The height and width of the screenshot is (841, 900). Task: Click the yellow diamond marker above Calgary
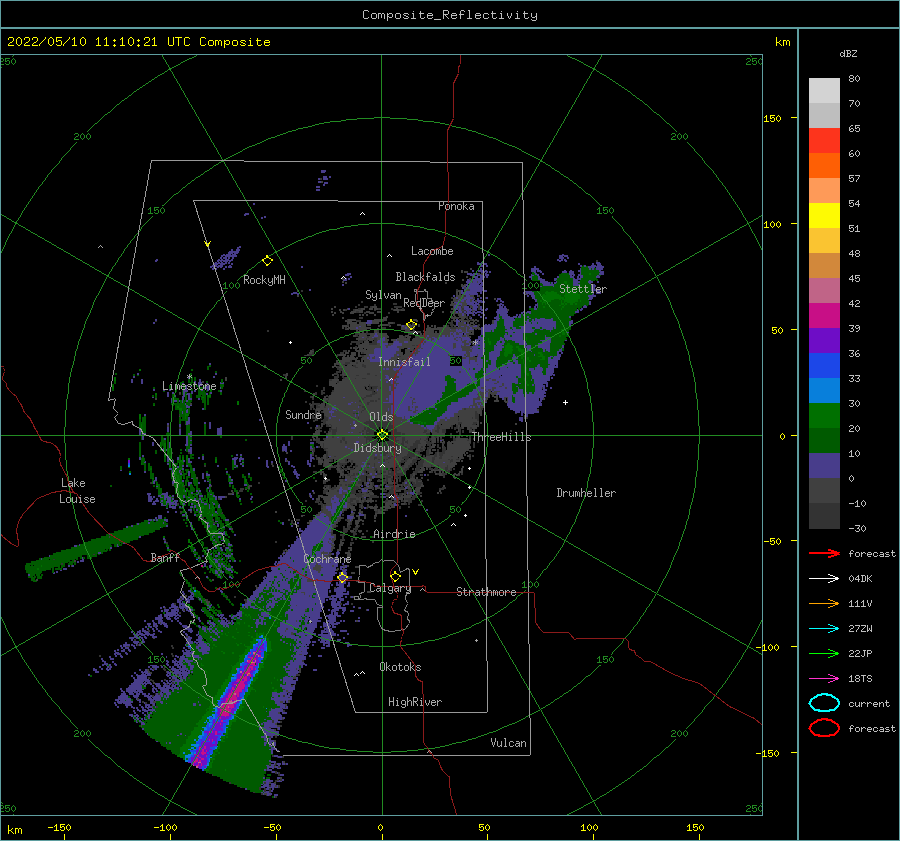click(x=395, y=576)
